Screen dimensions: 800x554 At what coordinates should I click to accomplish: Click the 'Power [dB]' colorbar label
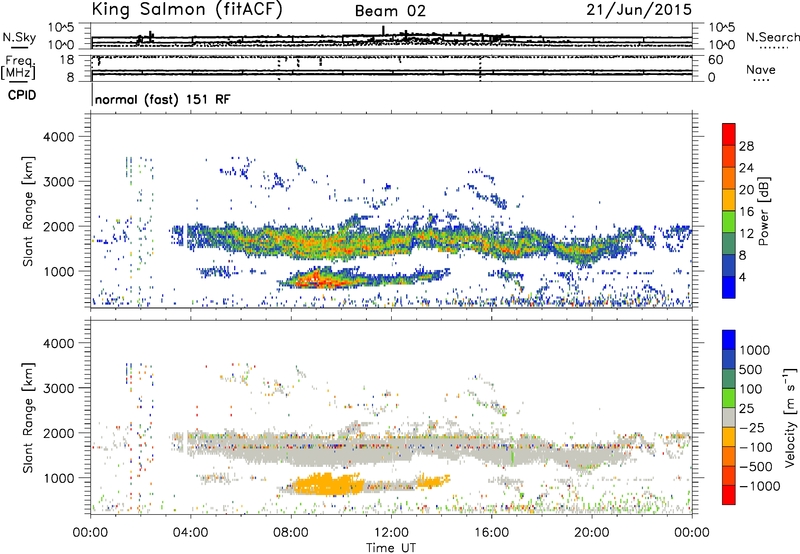[763, 211]
